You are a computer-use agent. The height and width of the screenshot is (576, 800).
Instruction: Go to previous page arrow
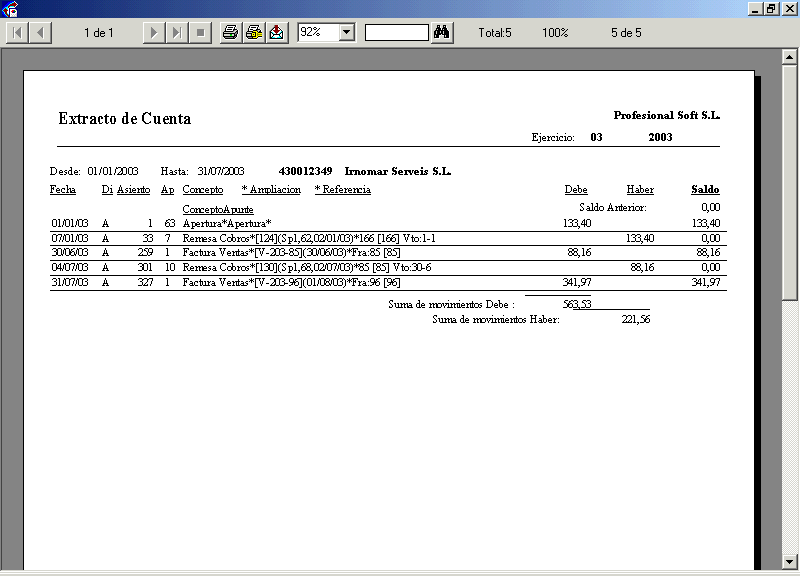(40, 33)
